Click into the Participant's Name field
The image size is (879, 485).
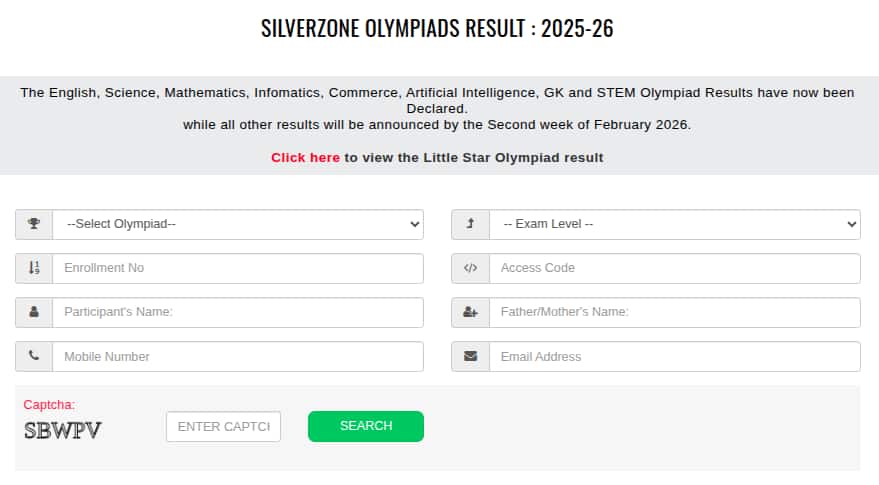[x=238, y=312]
